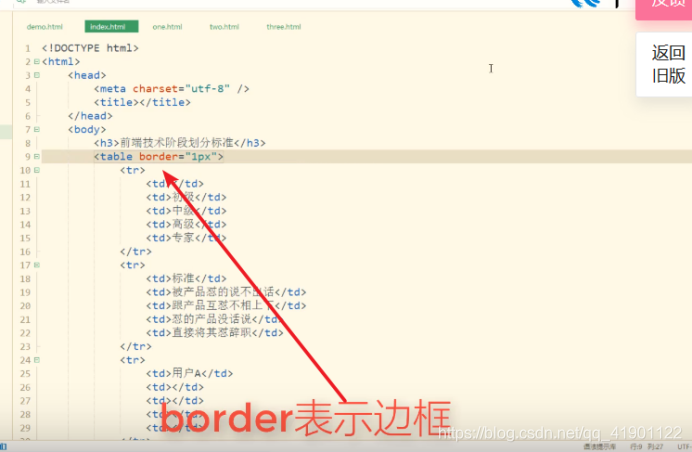Click the <td>中级</td> line

pos(186,211)
